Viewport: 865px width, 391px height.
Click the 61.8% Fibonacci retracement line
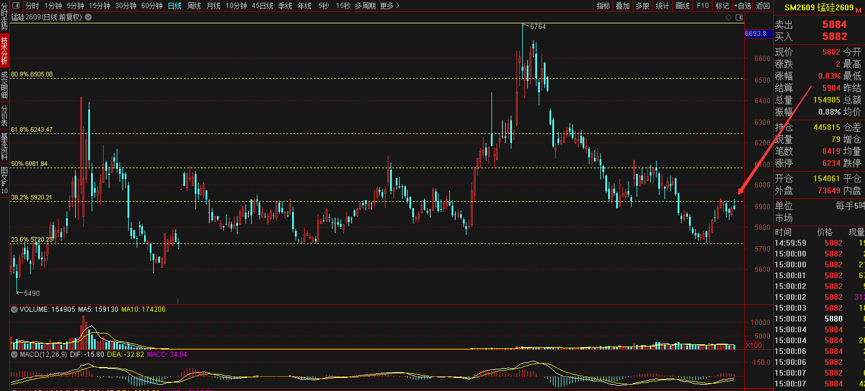click(376, 133)
